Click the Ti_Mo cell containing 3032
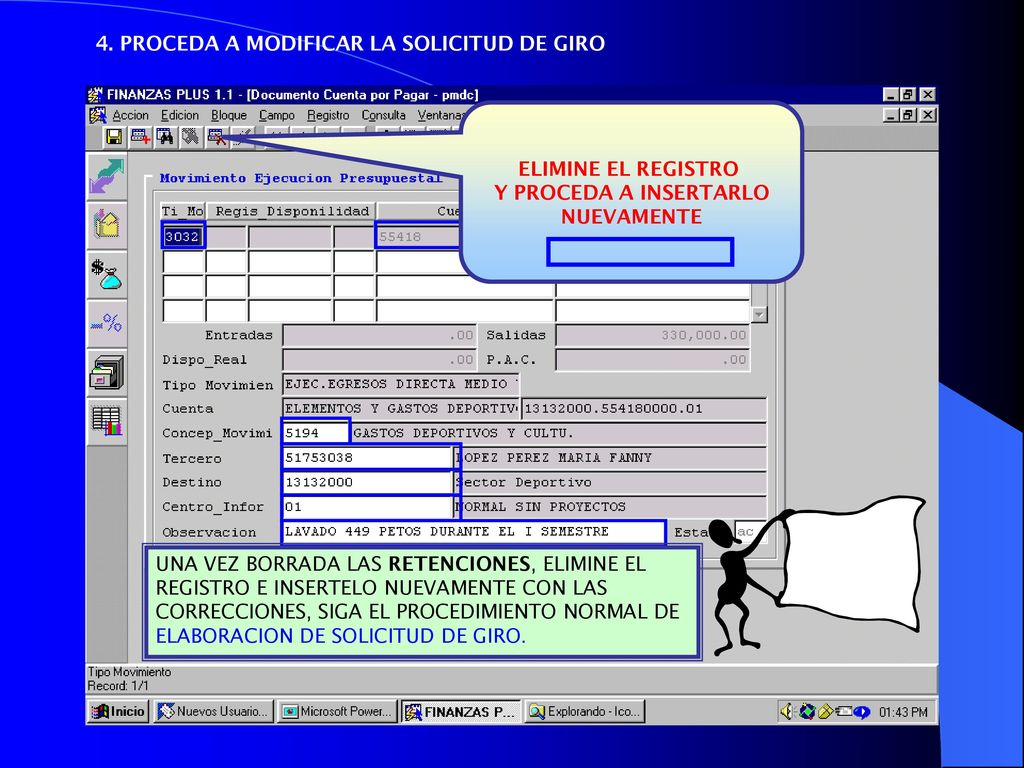 (x=183, y=236)
